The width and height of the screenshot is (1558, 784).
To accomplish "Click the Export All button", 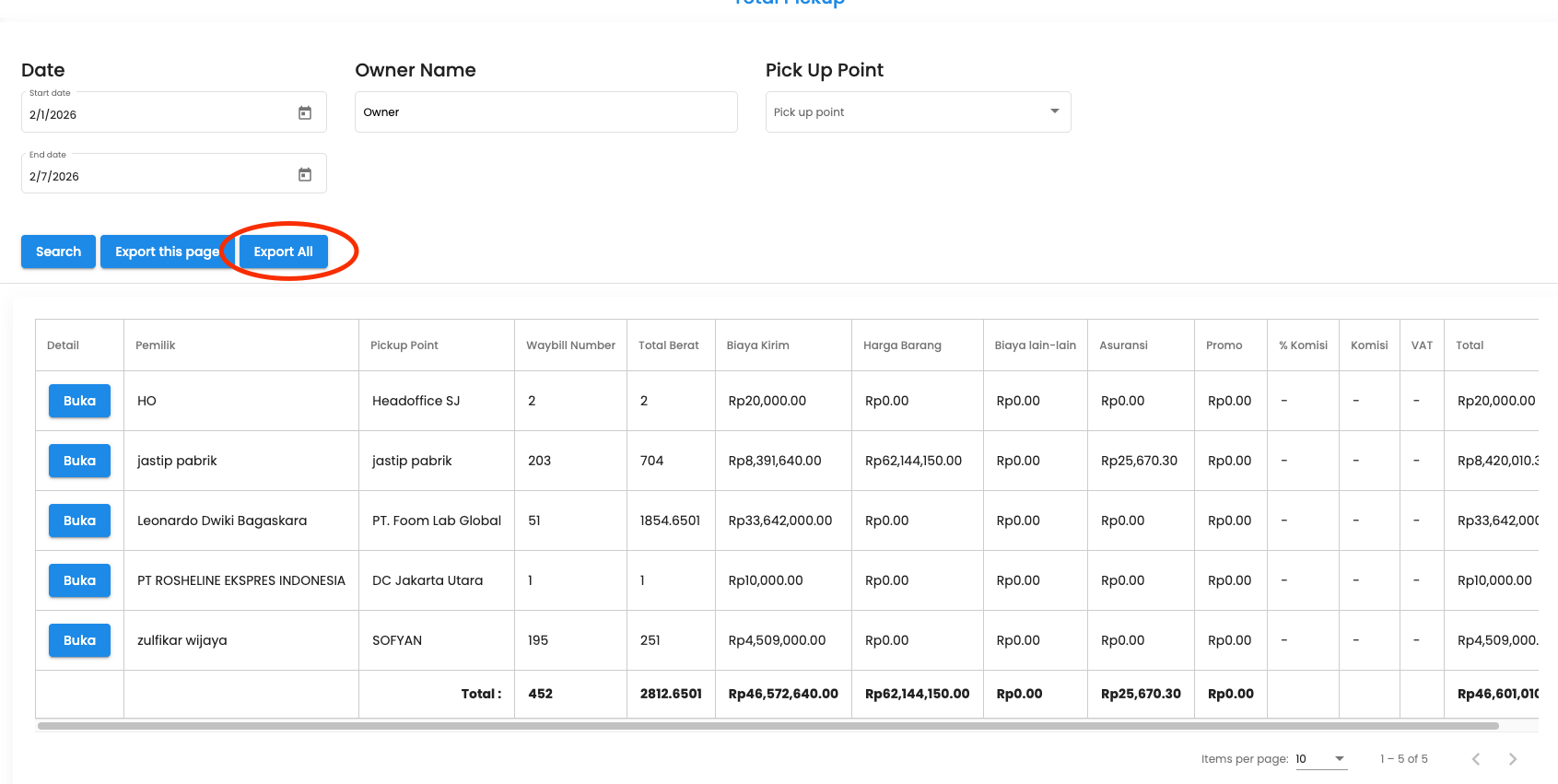I will (283, 252).
